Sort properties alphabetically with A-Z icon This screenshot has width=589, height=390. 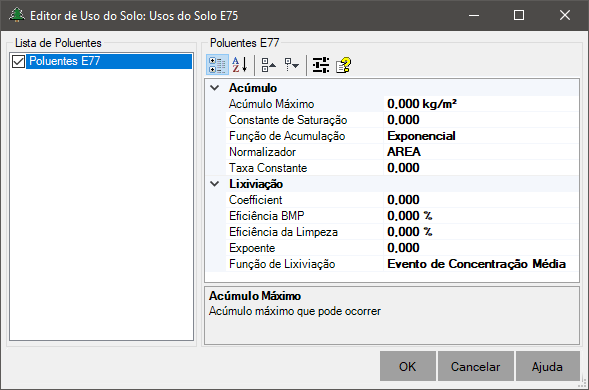240,65
